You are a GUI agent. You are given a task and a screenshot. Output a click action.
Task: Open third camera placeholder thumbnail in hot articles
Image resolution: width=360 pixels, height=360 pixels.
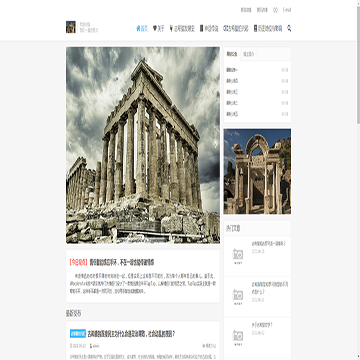(x=238, y=337)
